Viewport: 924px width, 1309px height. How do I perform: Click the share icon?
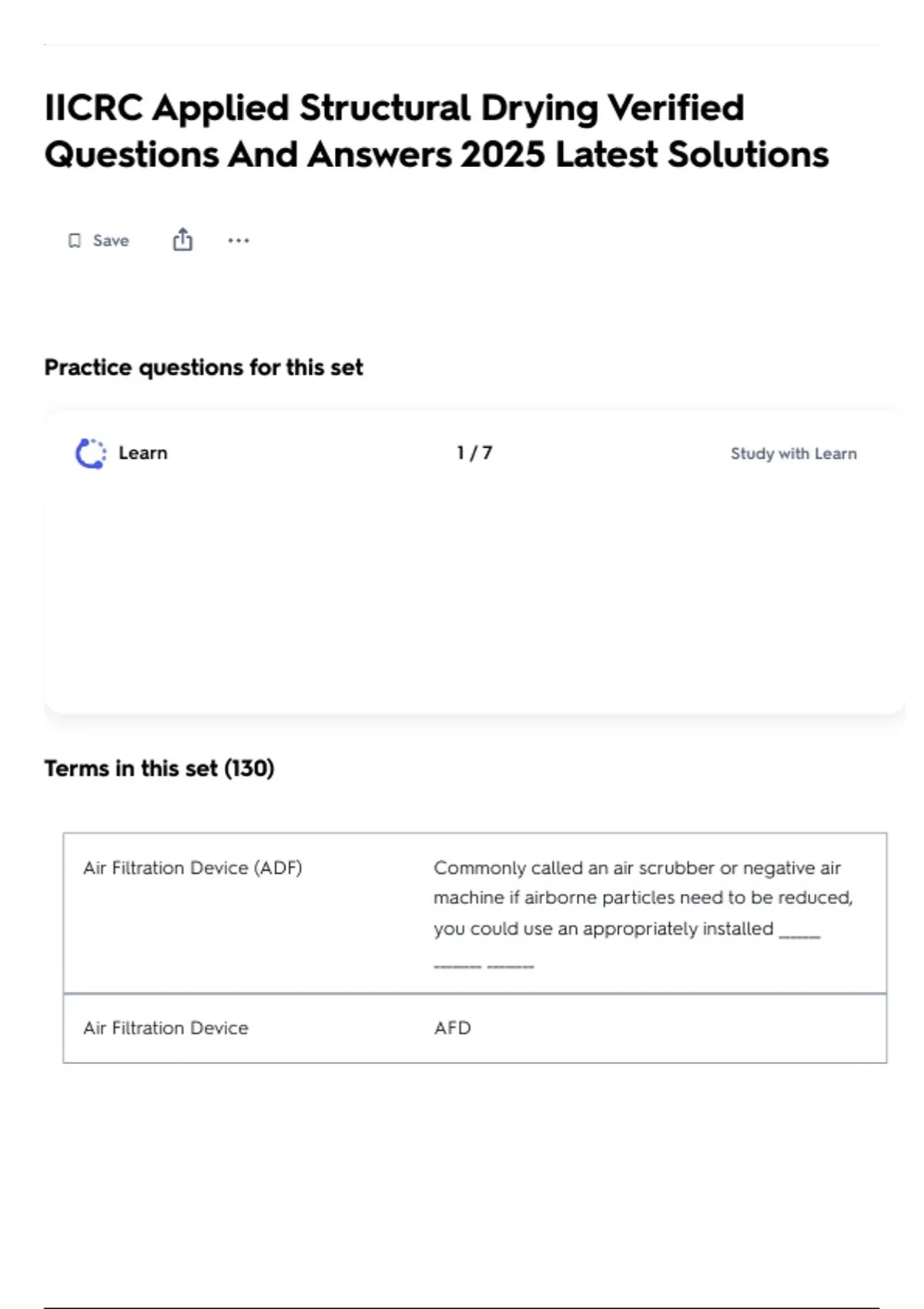coord(182,240)
